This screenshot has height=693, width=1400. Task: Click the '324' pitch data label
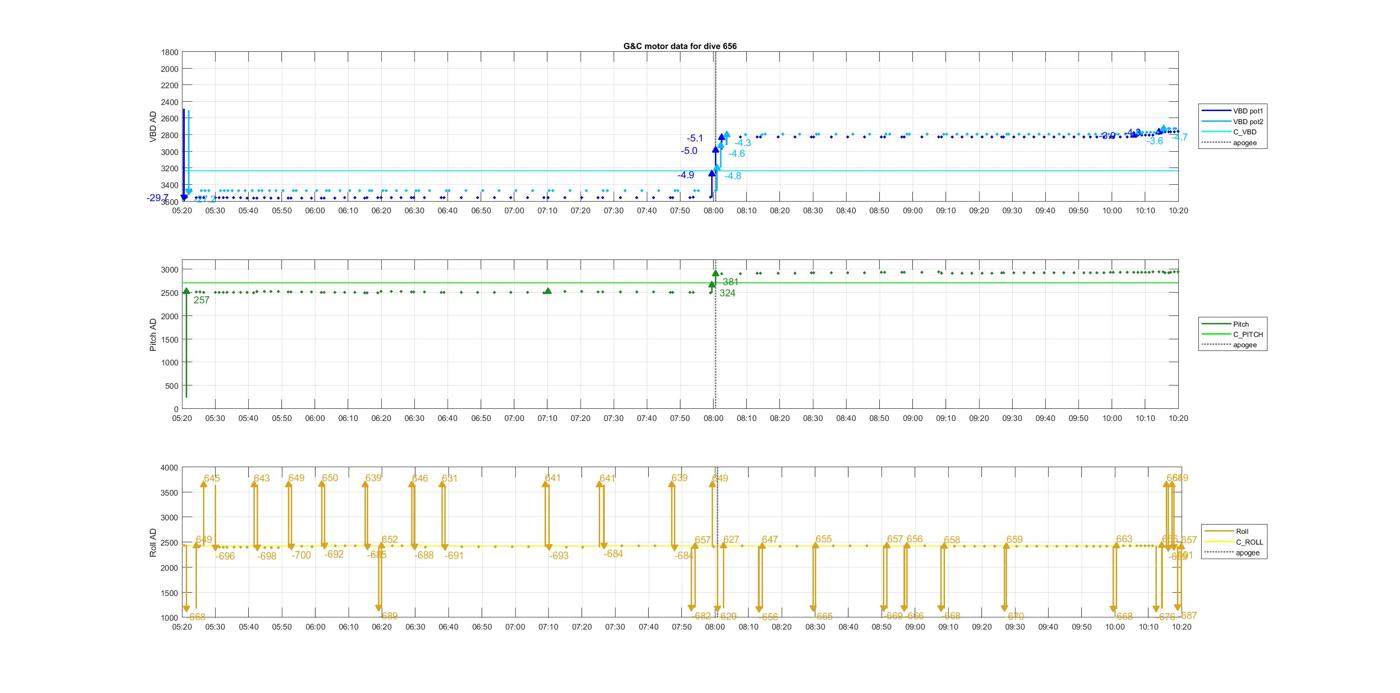coord(727,293)
